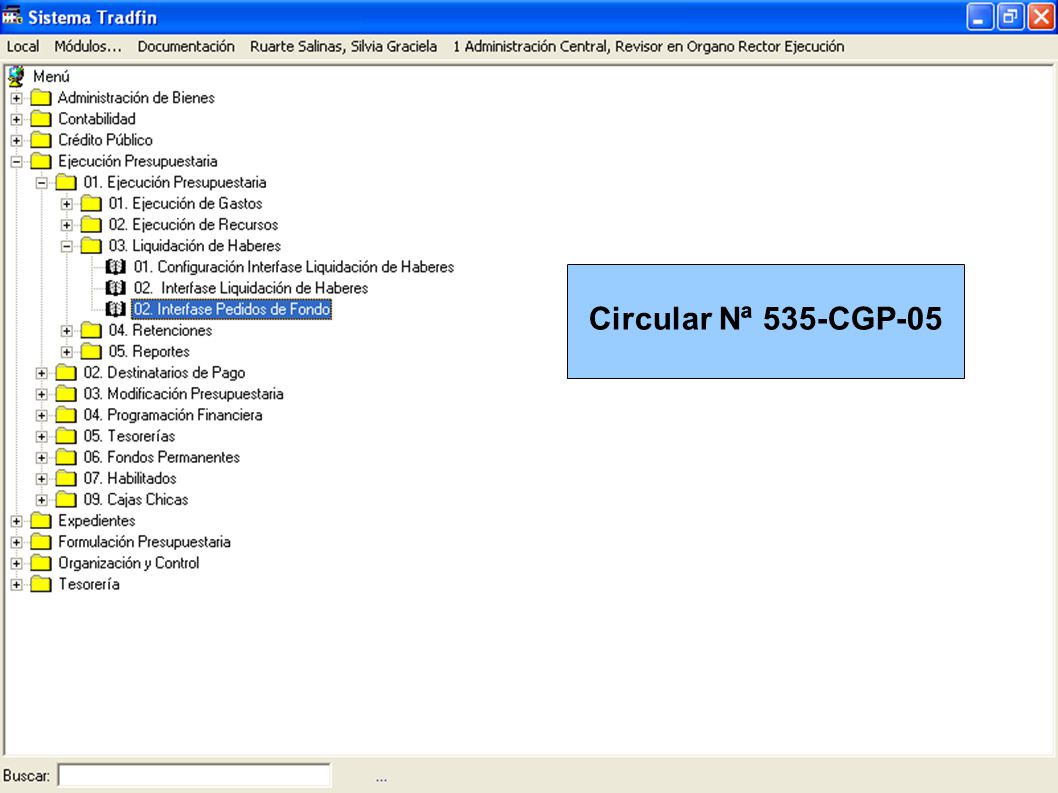This screenshot has width=1058, height=793.
Task: Click the Administración de Bienes folder icon
Action: [x=41, y=98]
